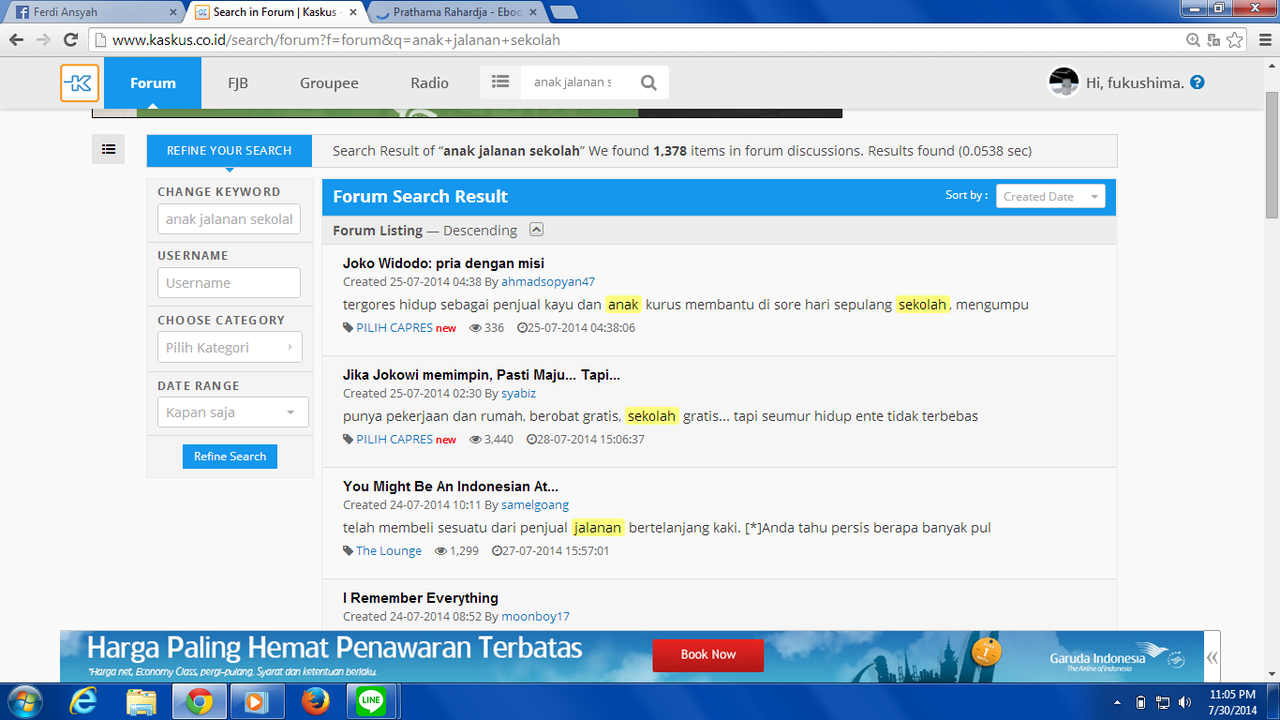Toggle the sidebar list icon left of Refine
Screen dimensions: 1280x720
[108, 149]
